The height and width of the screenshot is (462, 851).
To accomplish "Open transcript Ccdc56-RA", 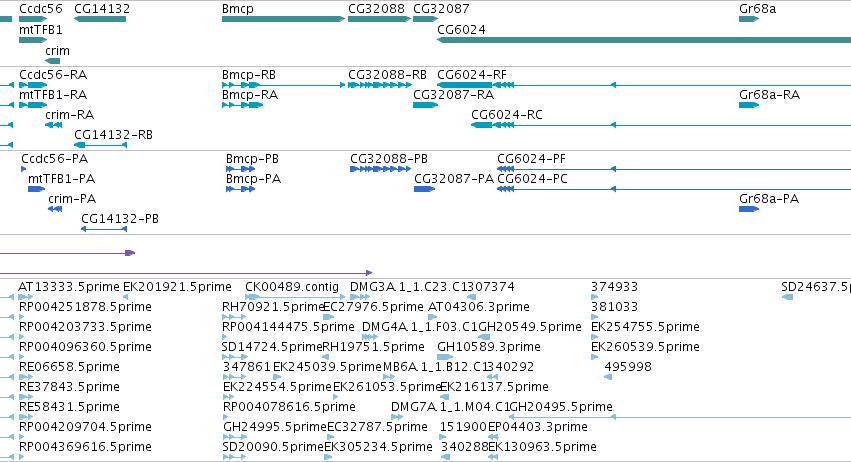I will coord(53,74).
